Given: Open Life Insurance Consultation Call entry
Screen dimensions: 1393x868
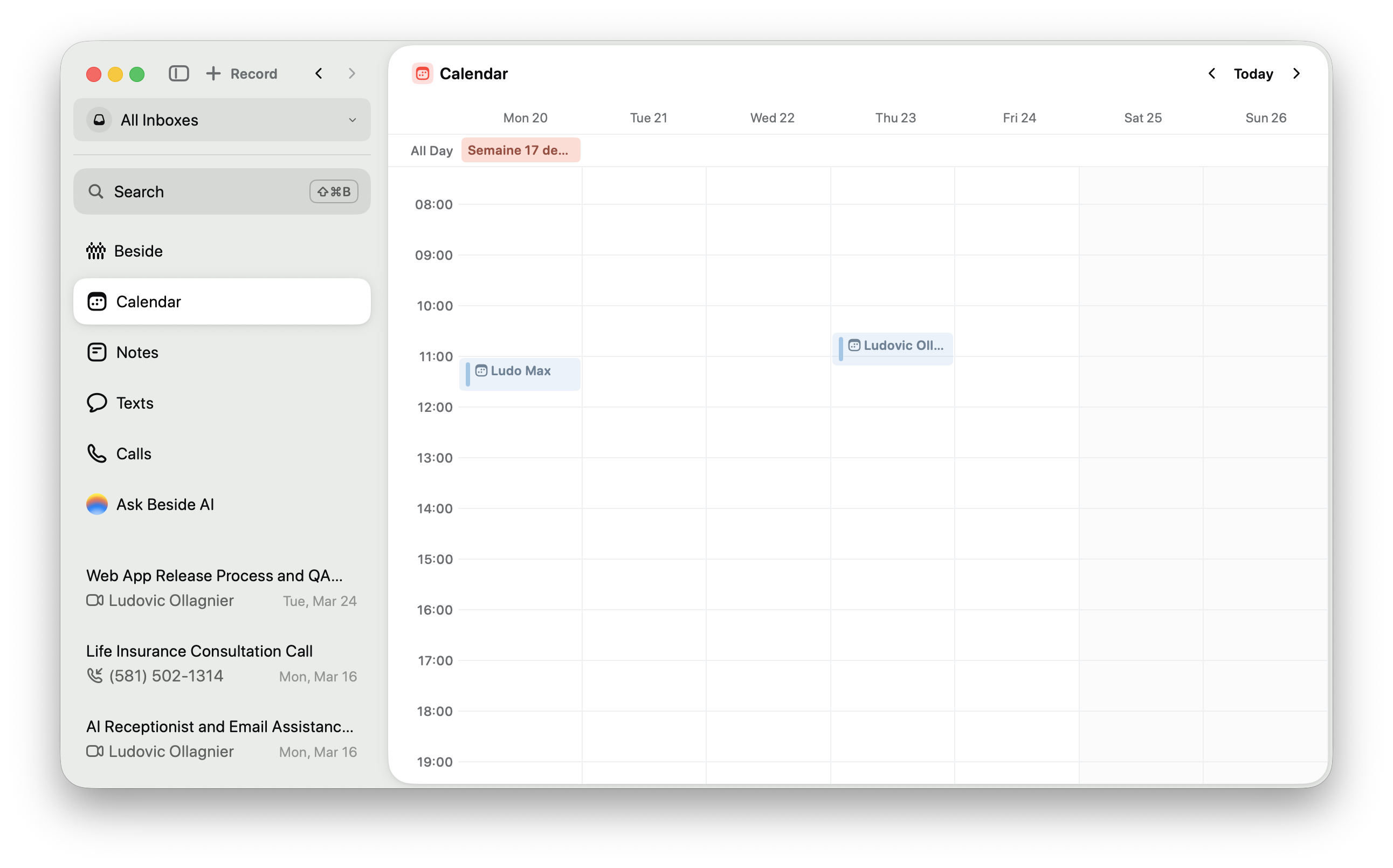Looking at the screenshot, I should click(222, 663).
